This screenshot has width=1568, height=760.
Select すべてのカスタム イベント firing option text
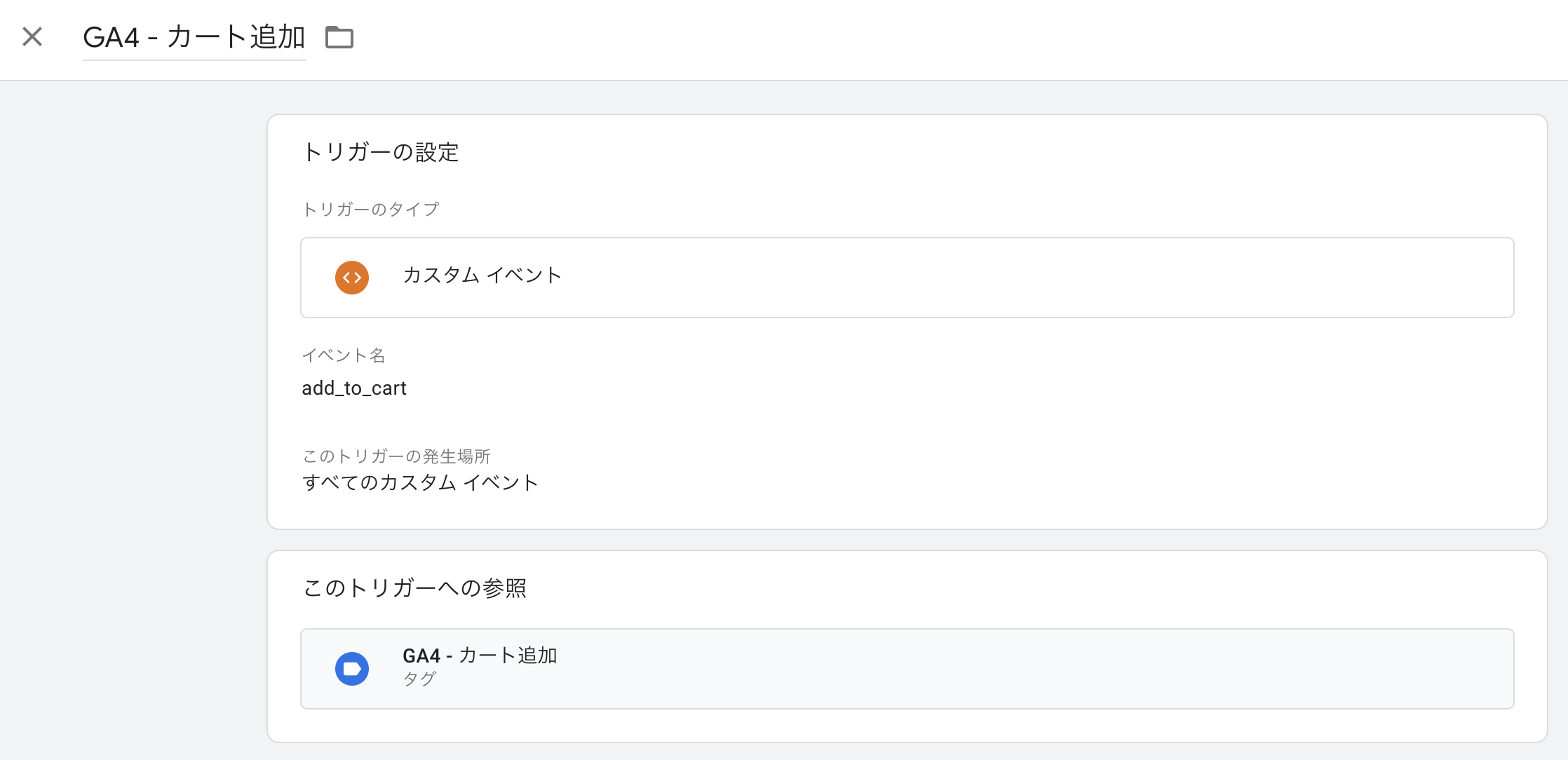[420, 483]
